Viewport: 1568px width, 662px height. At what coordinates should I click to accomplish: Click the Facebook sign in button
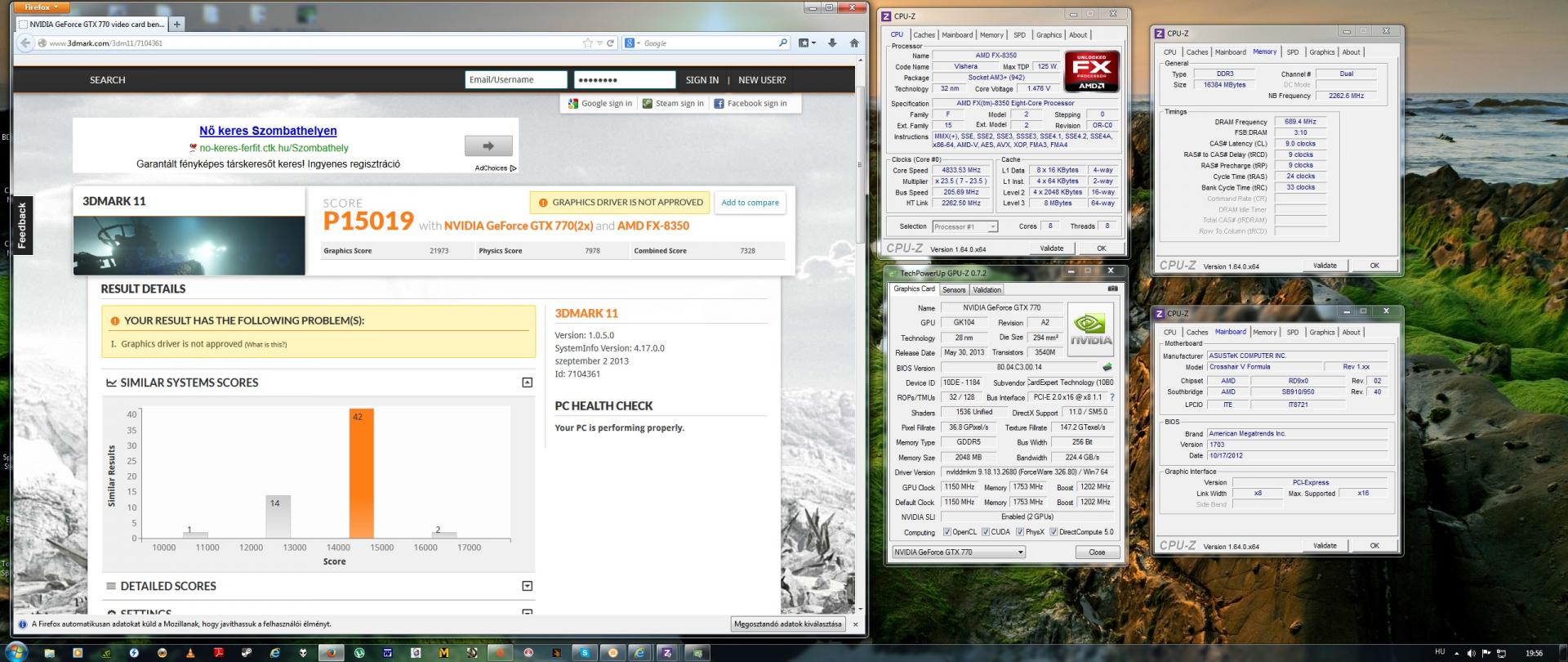(x=751, y=104)
